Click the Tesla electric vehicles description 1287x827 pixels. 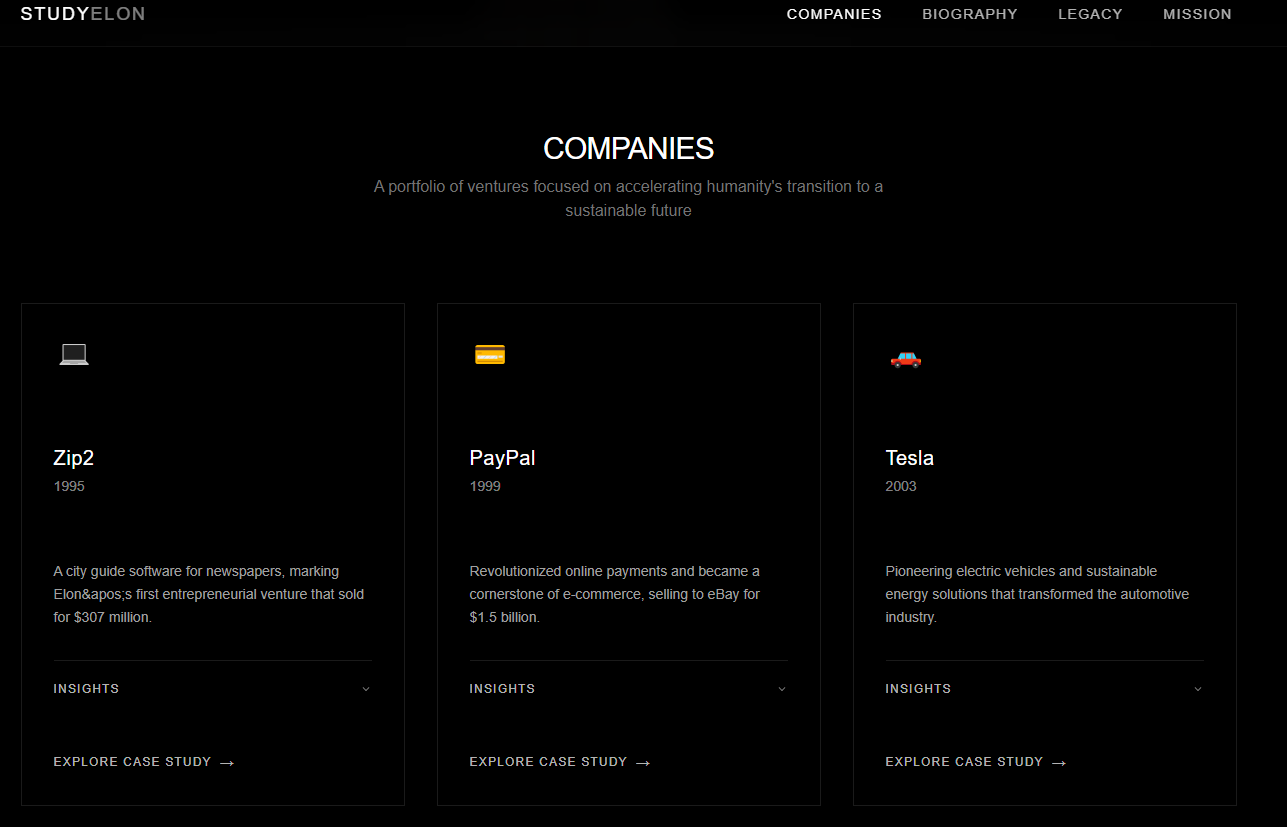[x=1037, y=594]
